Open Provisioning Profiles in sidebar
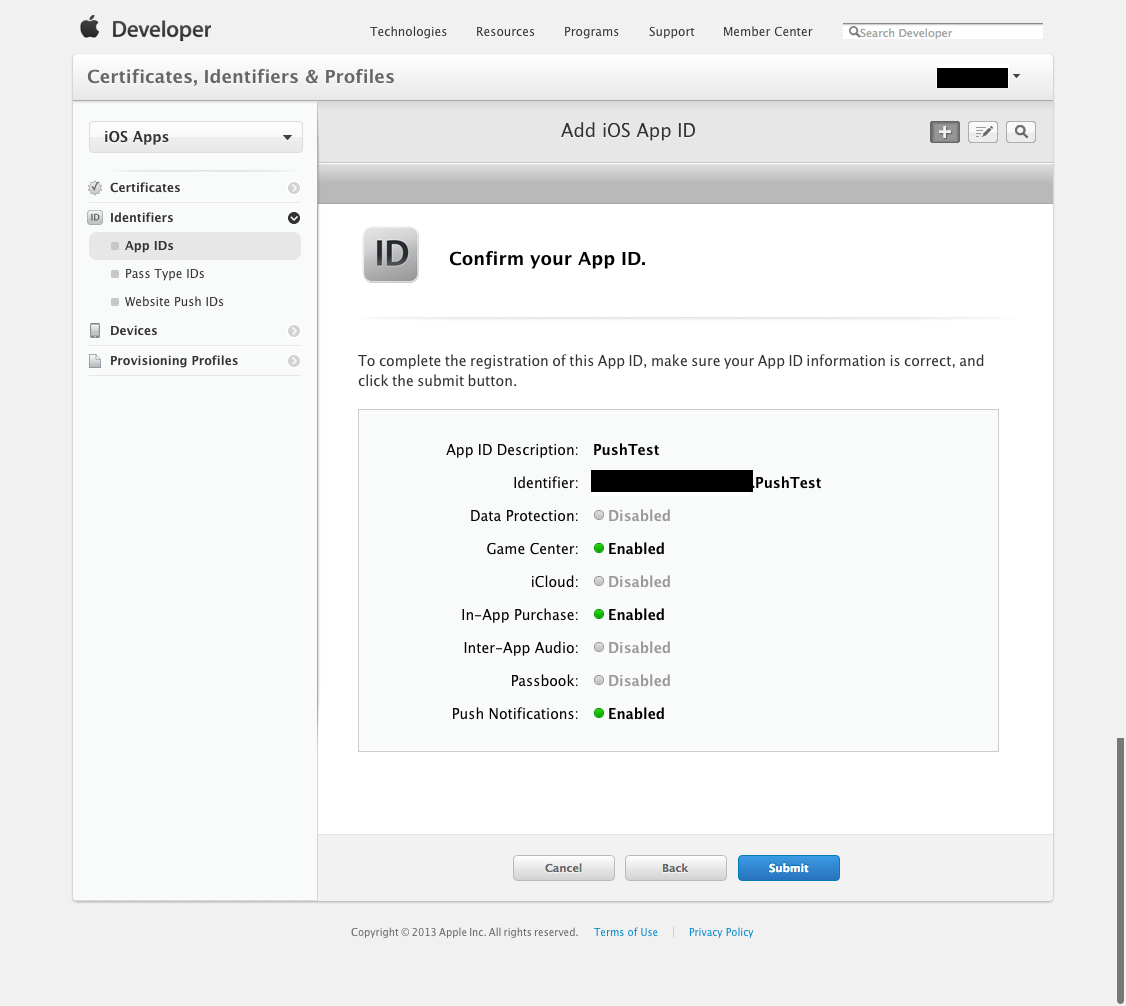This screenshot has height=1006, width=1126. 174,360
